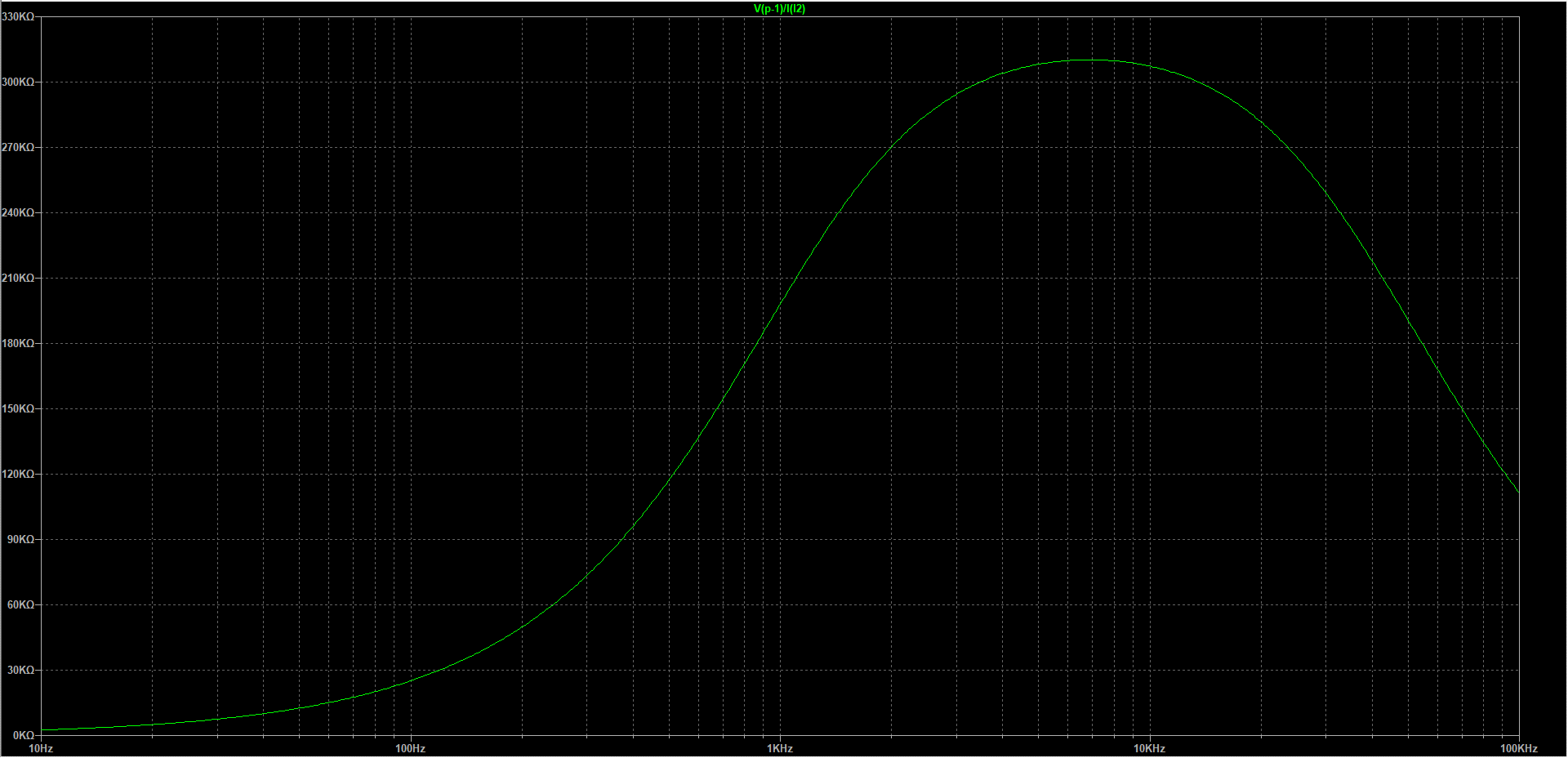Viewport: 1568px width, 758px height.
Task: Click the 330KΩ y-axis label
Action: [x=18, y=16]
